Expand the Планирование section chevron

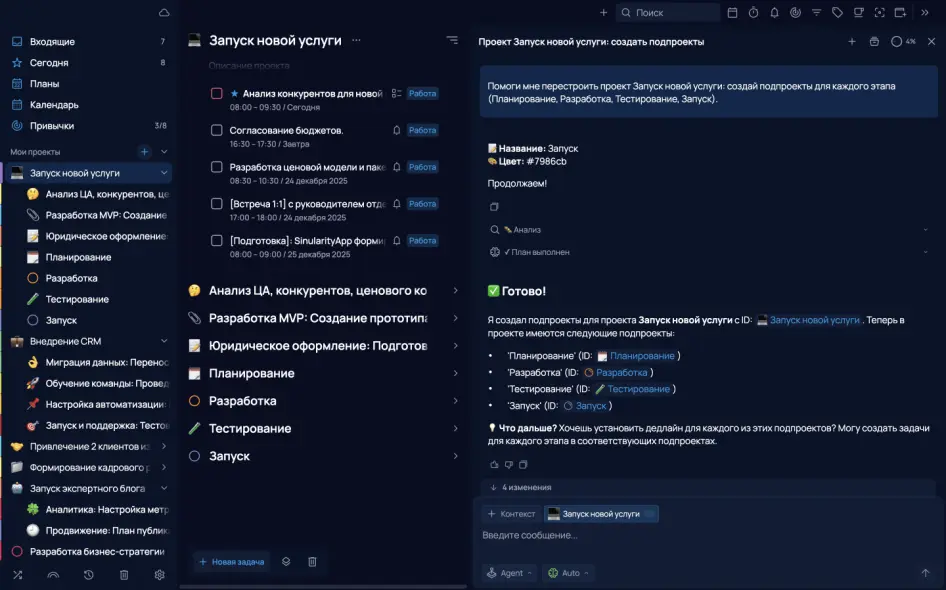(455, 373)
